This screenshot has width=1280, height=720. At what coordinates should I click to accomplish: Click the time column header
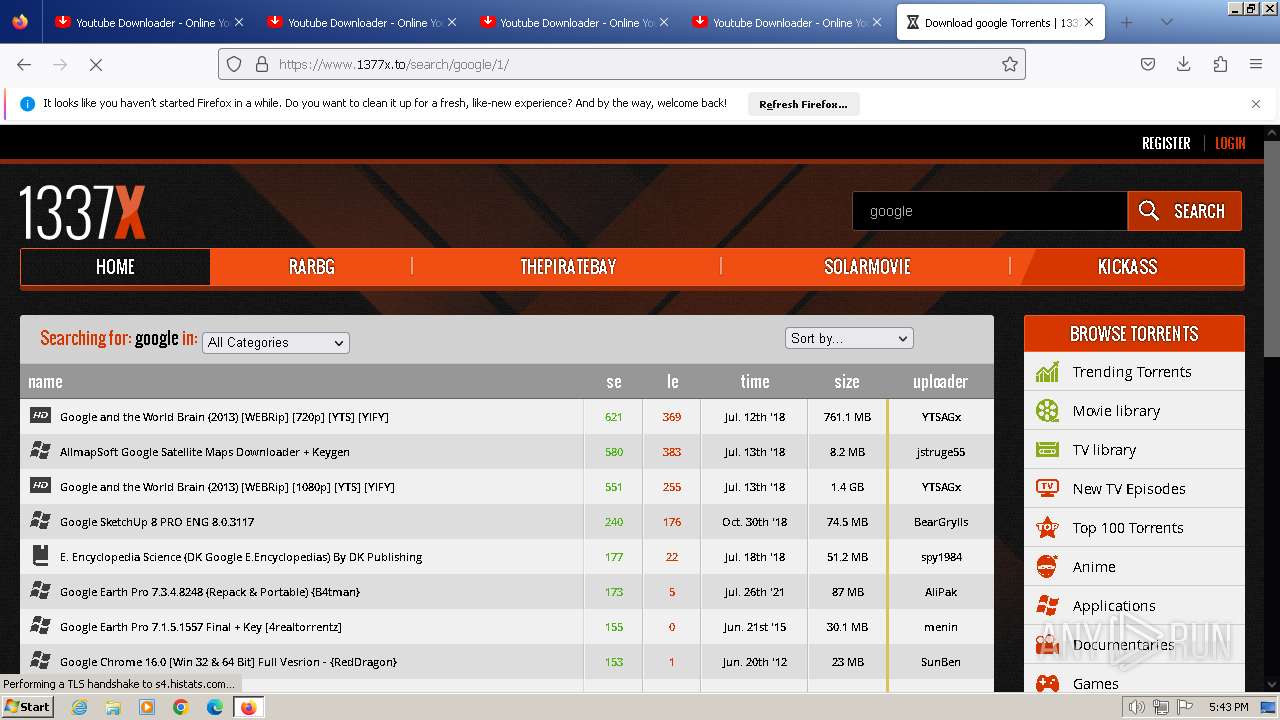pyautogui.click(x=755, y=381)
